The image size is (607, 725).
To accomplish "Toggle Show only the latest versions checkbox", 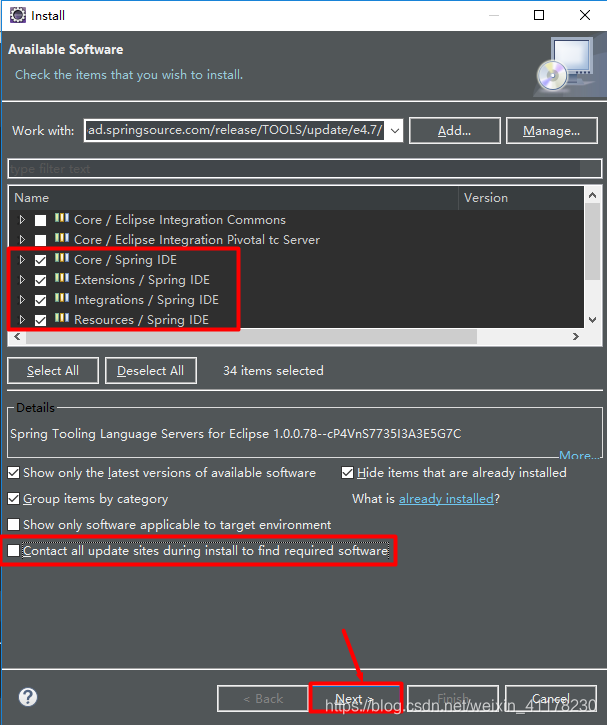I will tap(13, 473).
